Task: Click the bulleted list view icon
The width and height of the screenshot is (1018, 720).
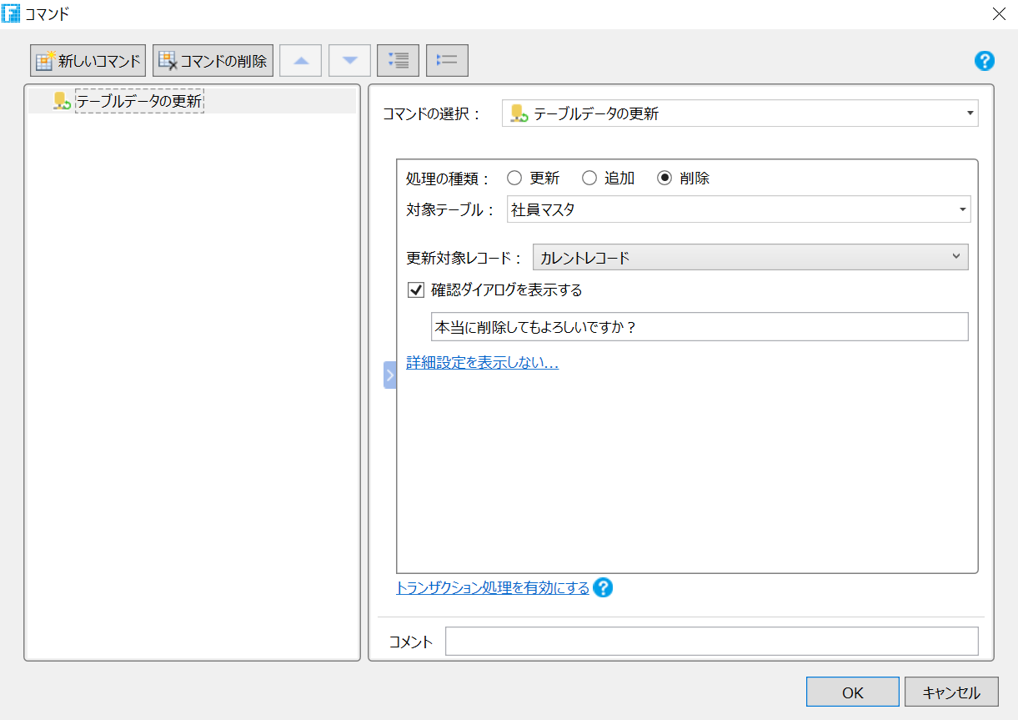Action: [x=447, y=61]
